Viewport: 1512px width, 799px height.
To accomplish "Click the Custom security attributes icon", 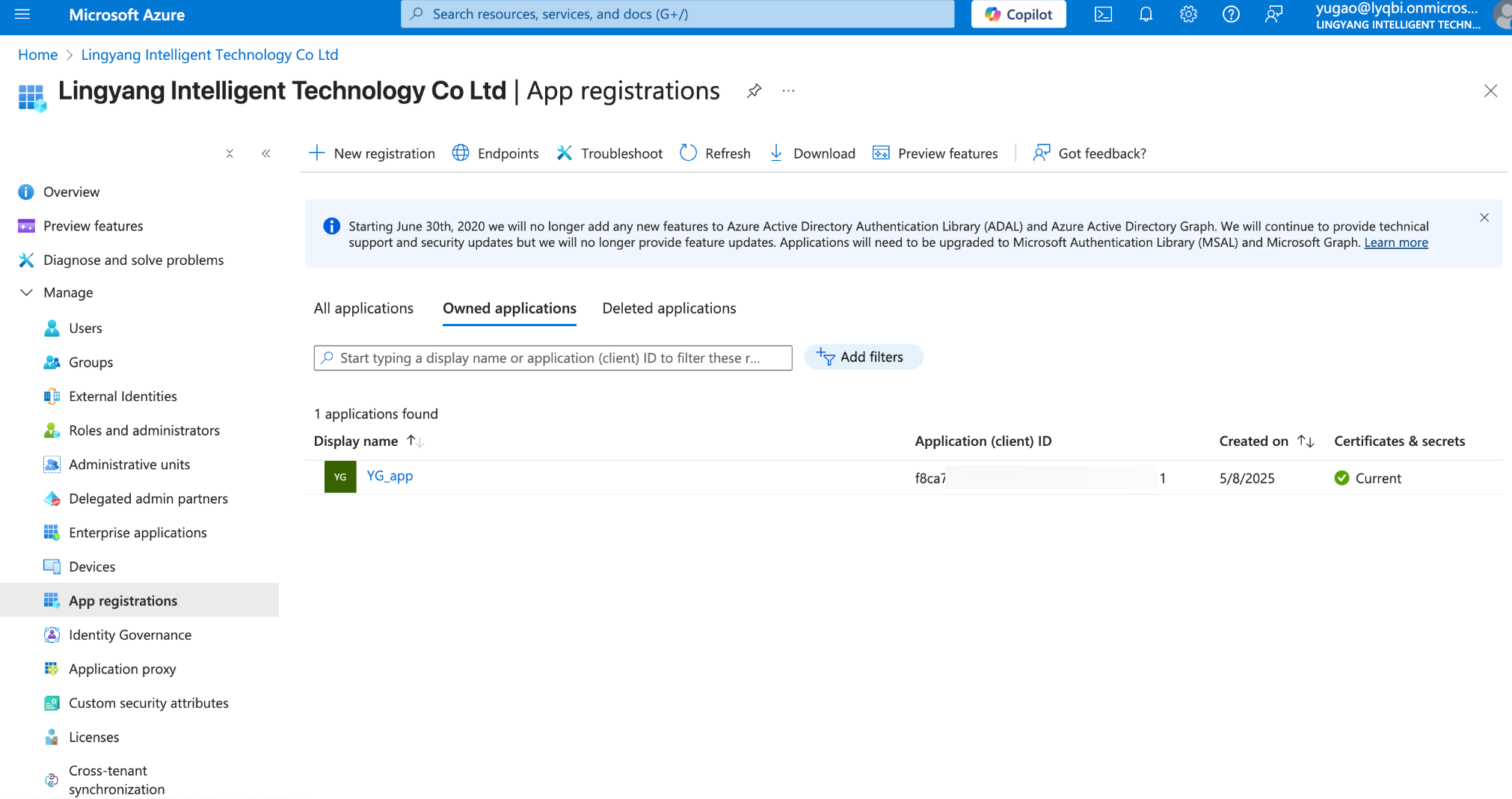I will point(52,703).
